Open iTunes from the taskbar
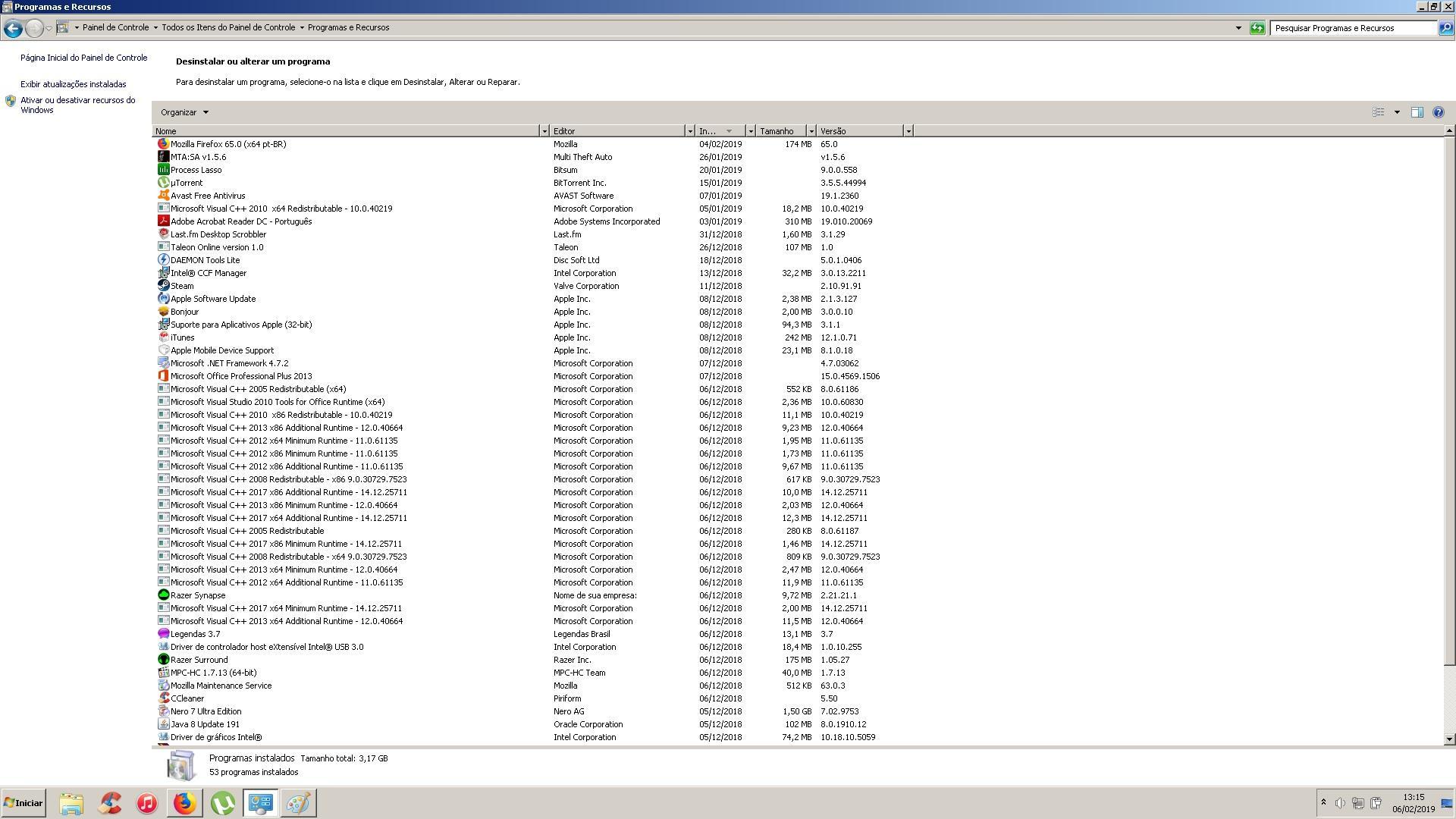Image resolution: width=1456 pixels, height=819 pixels. point(147,803)
